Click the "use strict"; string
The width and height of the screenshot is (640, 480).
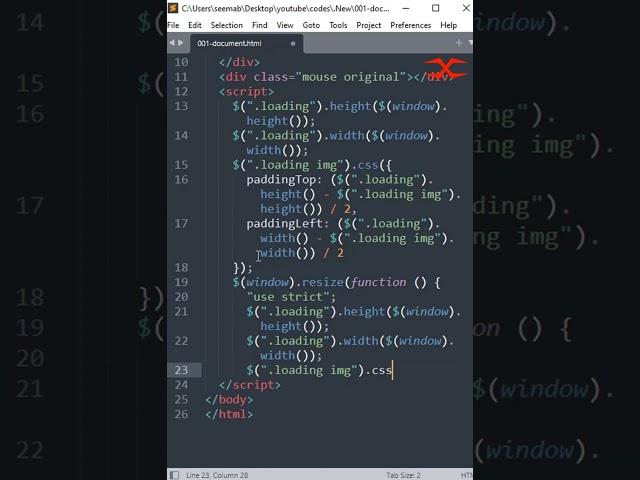point(291,297)
